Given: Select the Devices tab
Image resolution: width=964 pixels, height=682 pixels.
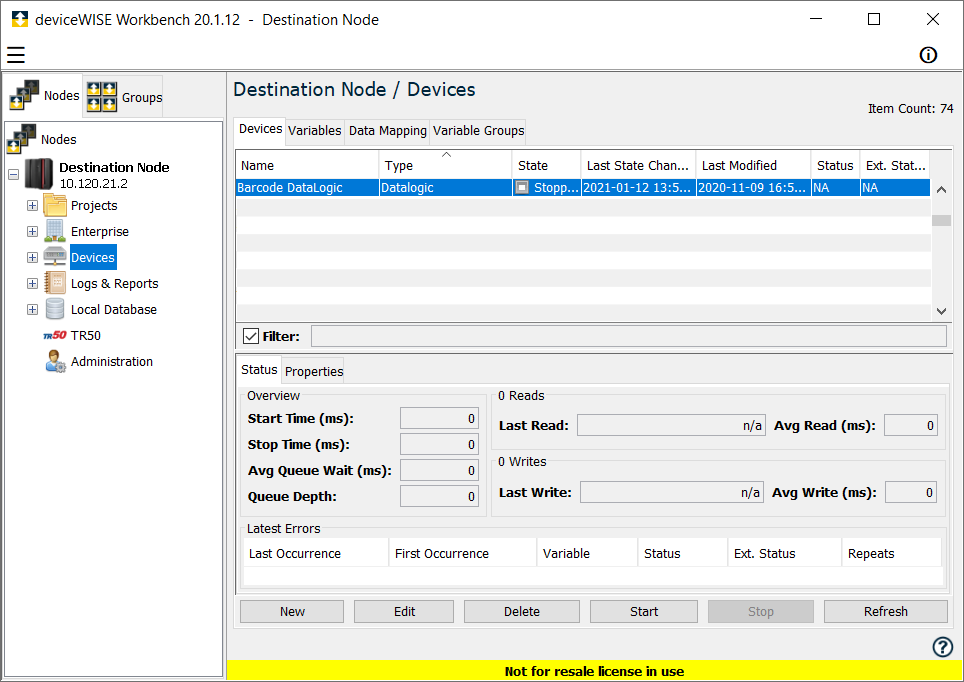Looking at the screenshot, I should [x=260, y=129].
